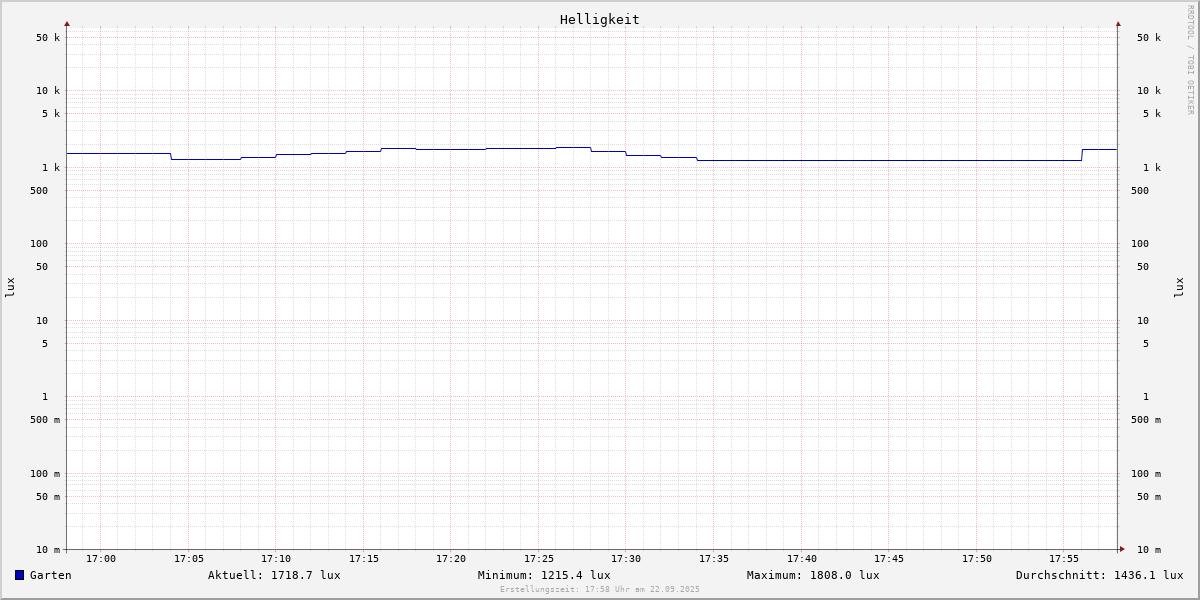This screenshot has height=600, width=1200.
Task: Click the blue Garten legend color square
Action: click(x=19, y=575)
